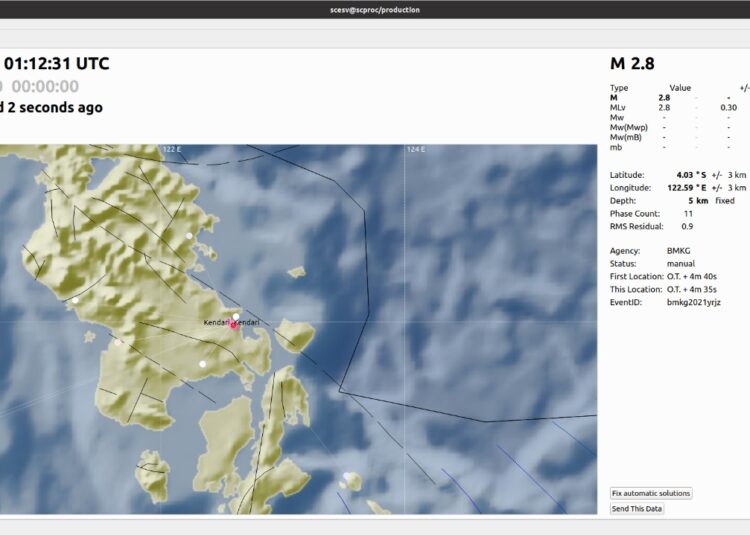The image size is (750, 536).
Task: Select station marker on the small southeastern island
Action: (x=347, y=476)
